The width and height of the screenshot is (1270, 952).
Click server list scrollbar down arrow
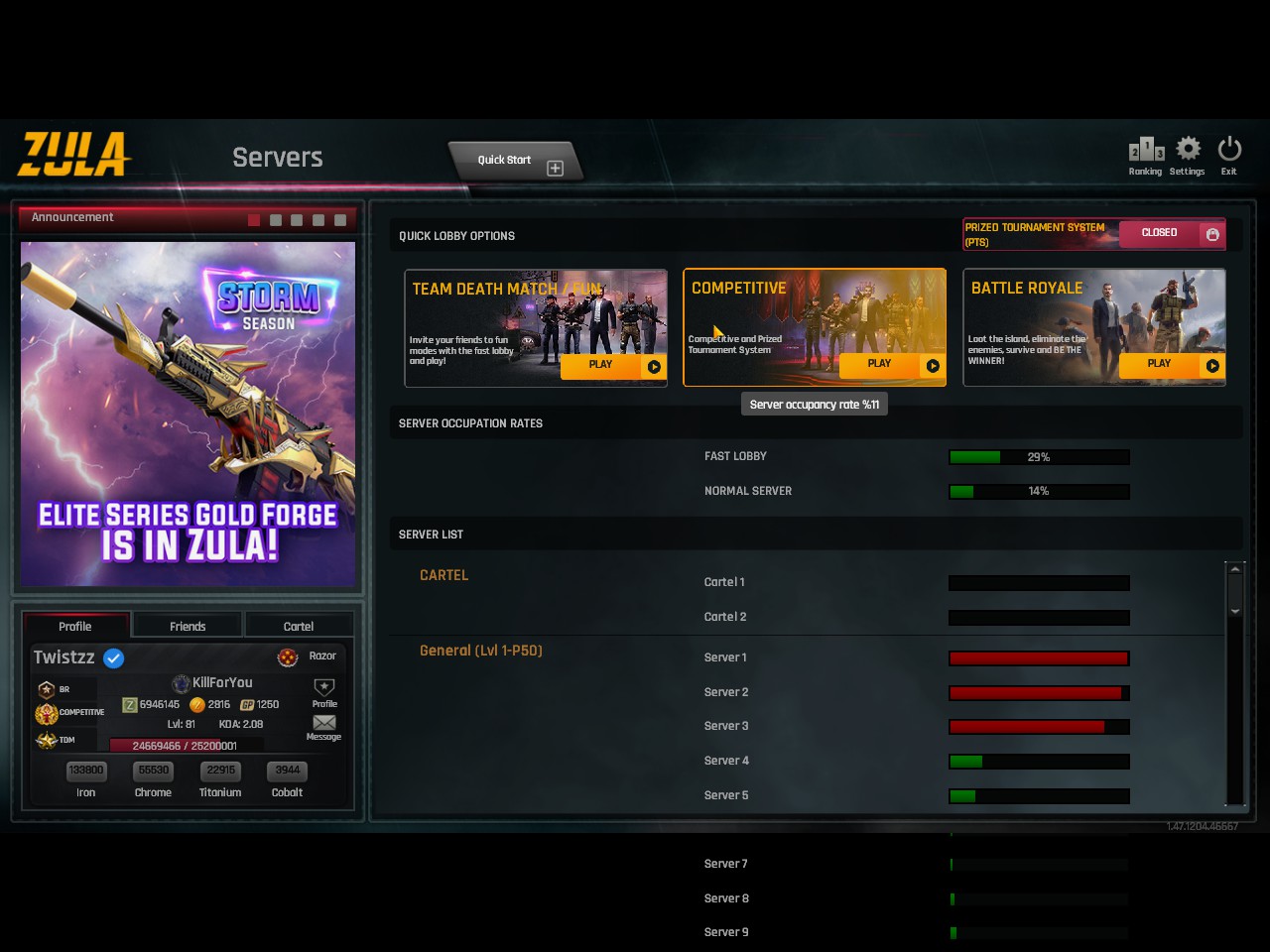point(1235,611)
